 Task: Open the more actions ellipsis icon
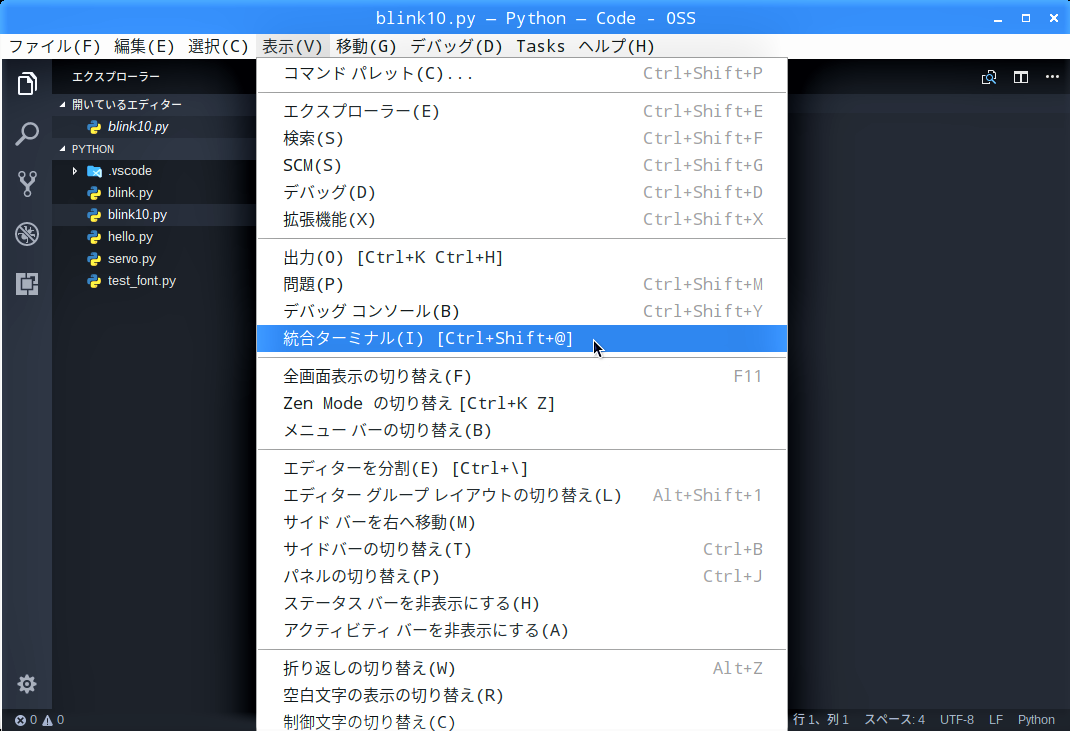(x=1052, y=77)
